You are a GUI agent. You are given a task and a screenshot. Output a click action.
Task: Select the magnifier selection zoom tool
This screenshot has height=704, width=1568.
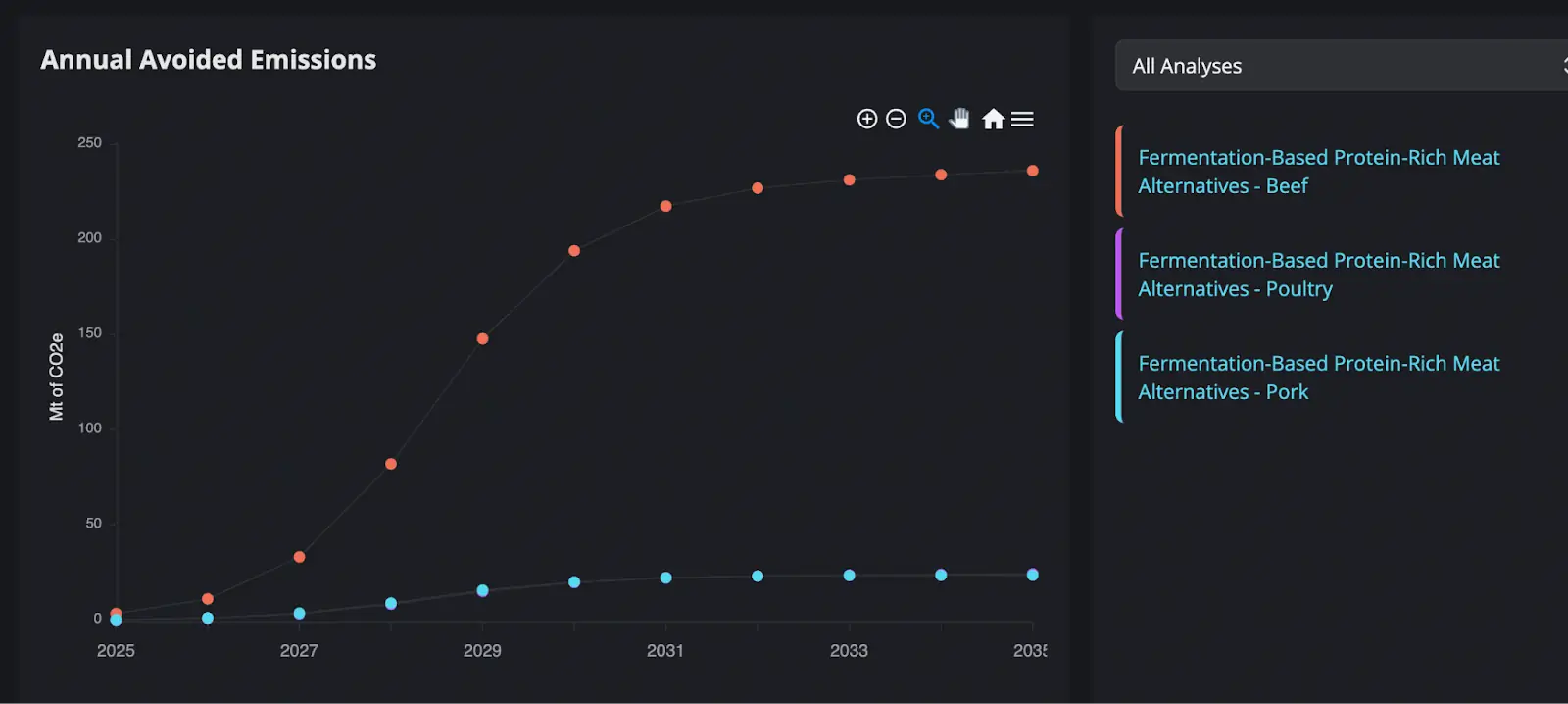pos(928,119)
